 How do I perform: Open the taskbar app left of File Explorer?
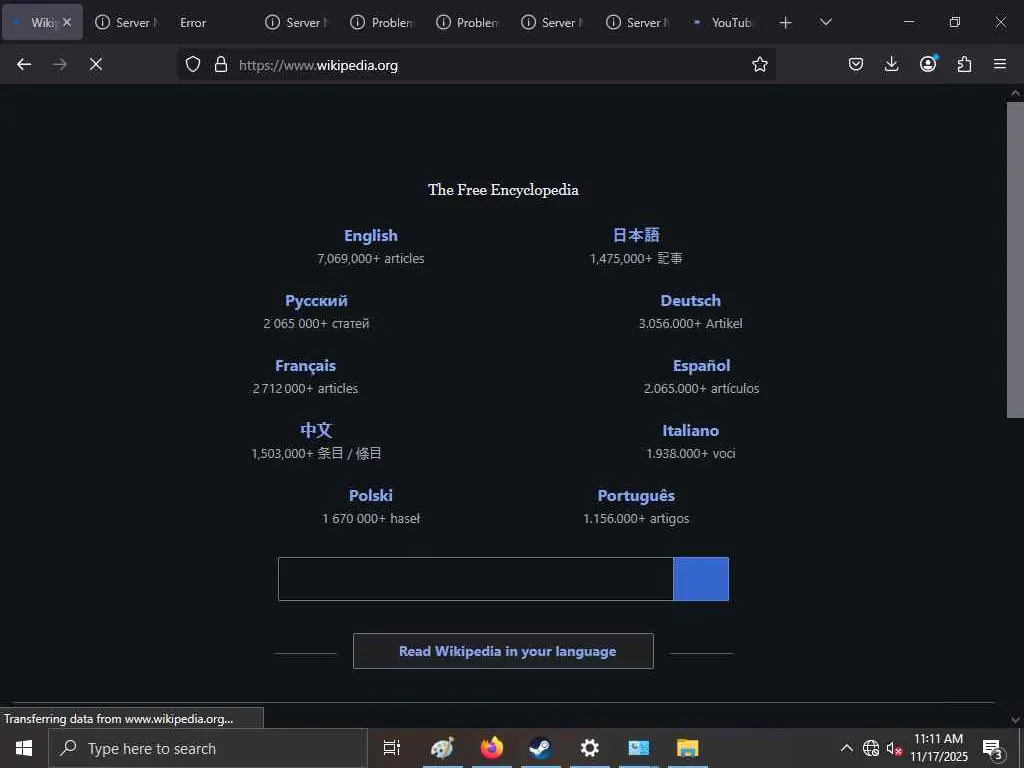(x=639, y=748)
